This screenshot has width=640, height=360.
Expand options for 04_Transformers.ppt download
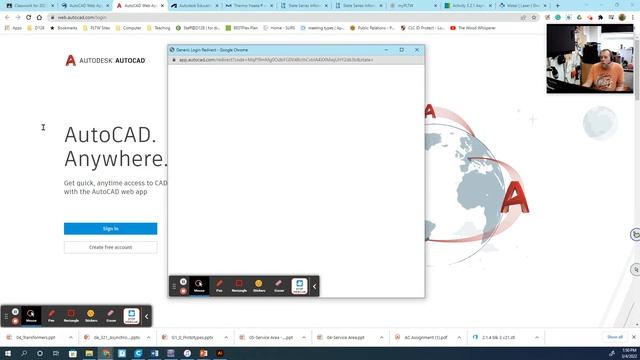(x=71, y=338)
